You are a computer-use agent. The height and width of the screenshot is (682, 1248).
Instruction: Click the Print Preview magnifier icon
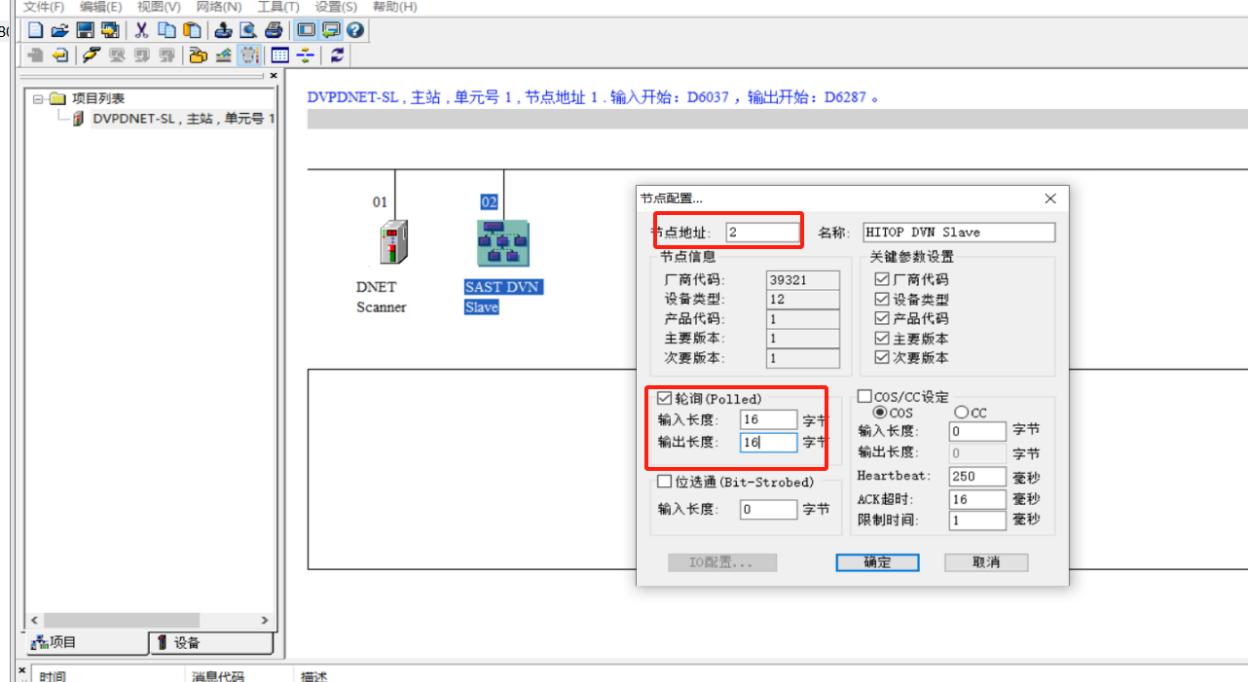pos(249,30)
